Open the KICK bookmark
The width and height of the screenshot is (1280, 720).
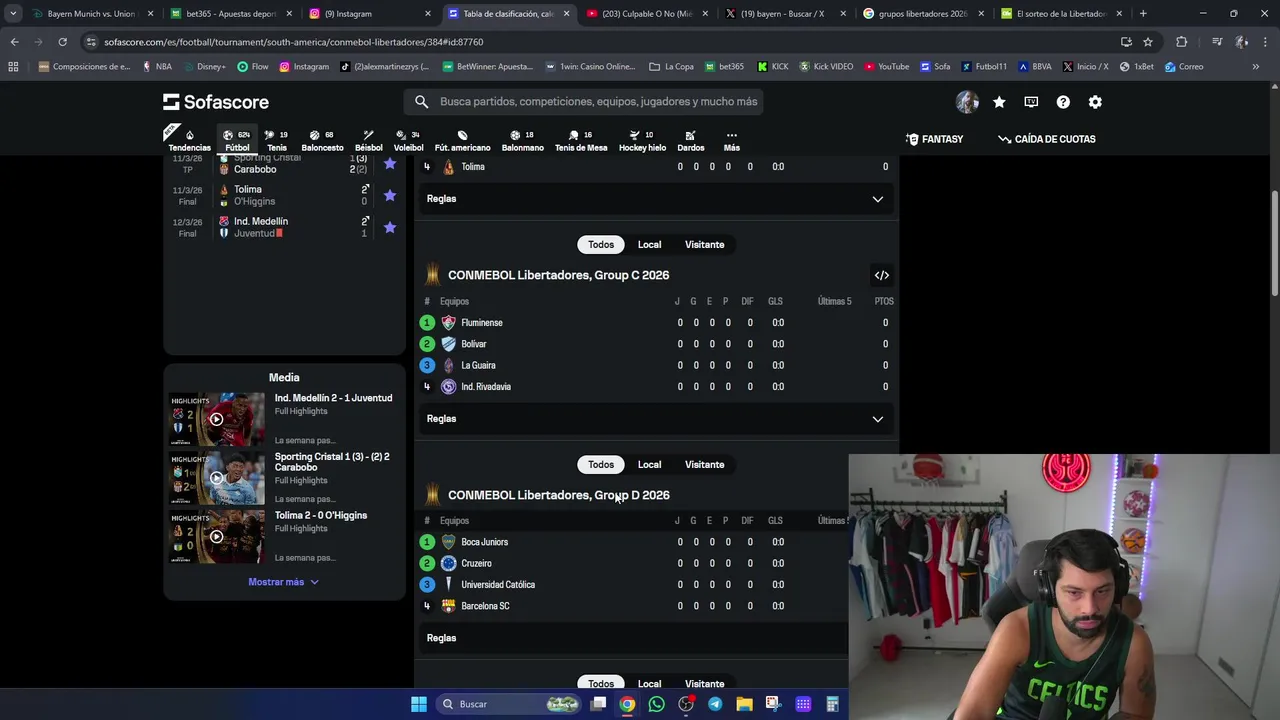773,67
